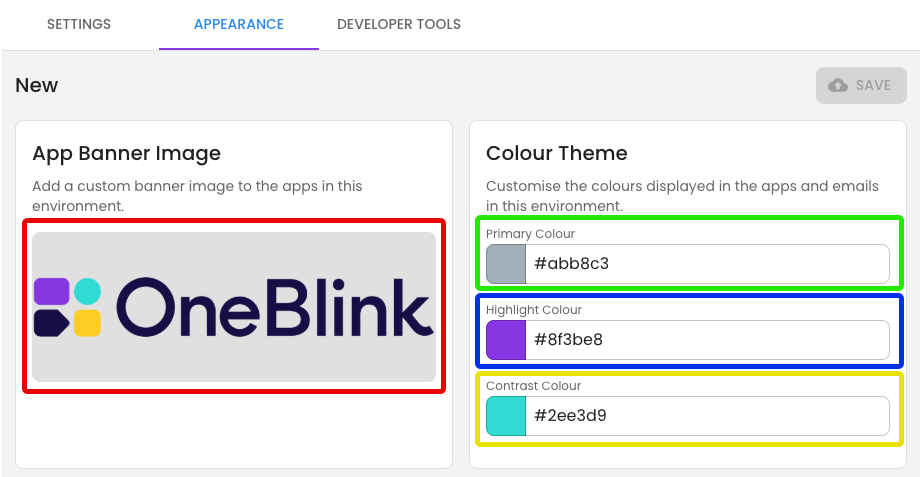920x477 pixels.
Task: Click the cloud upload icon in Save
Action: click(838, 85)
